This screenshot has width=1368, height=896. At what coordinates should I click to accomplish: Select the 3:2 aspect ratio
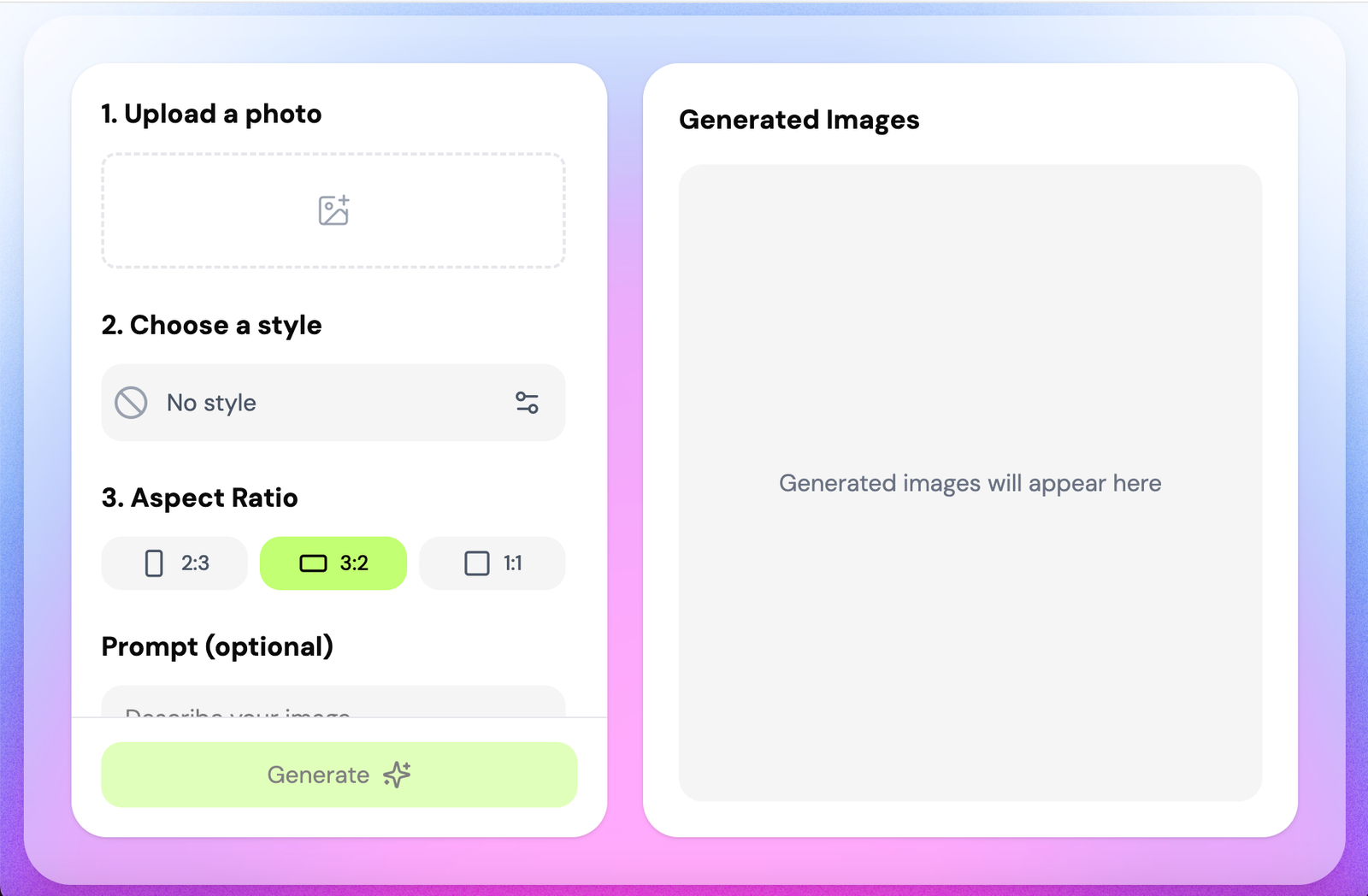pyautogui.click(x=333, y=563)
